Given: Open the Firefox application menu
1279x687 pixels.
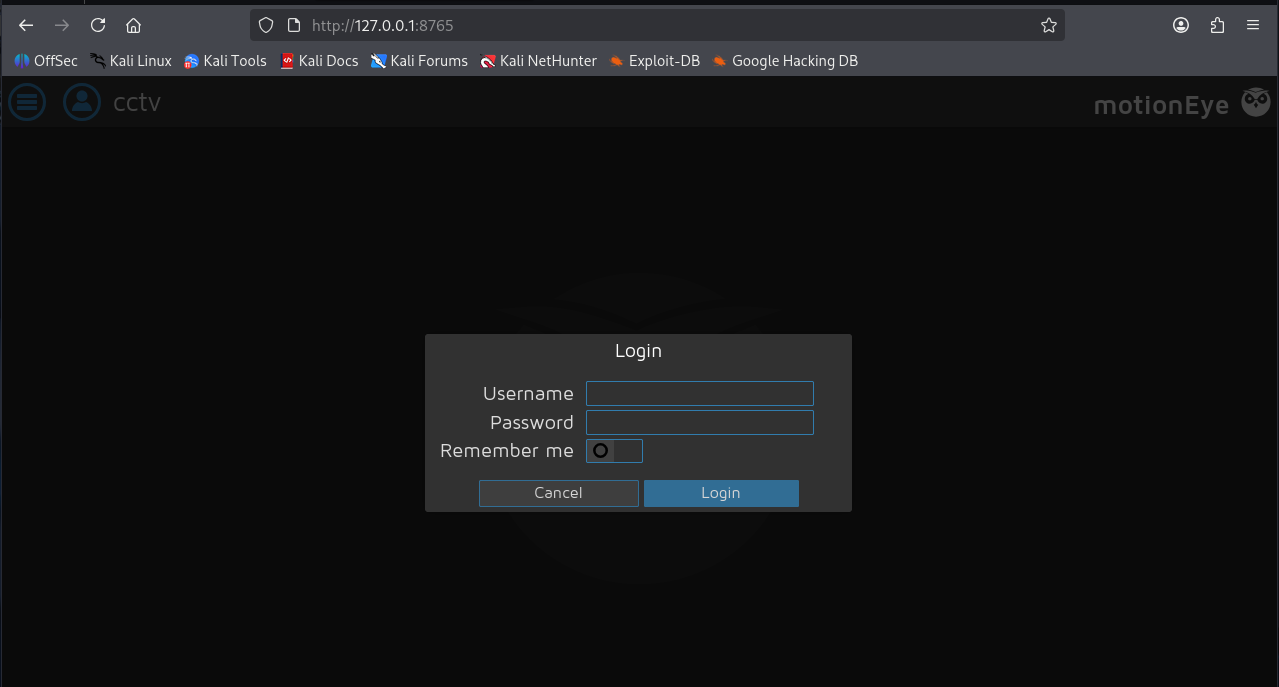Looking at the screenshot, I should tap(1252, 25).
